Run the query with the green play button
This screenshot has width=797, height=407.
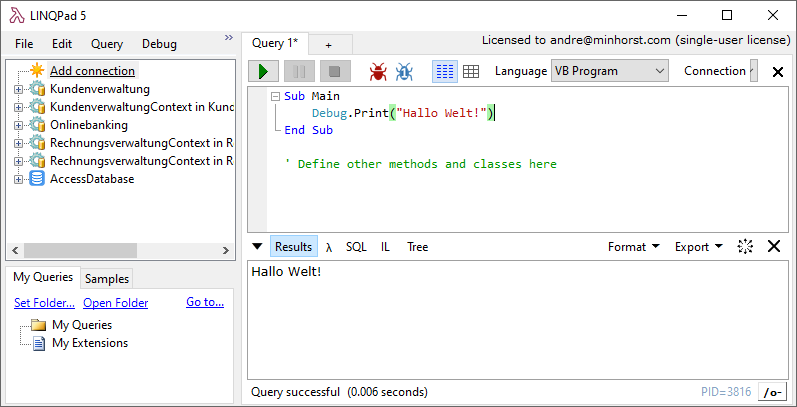click(x=263, y=71)
